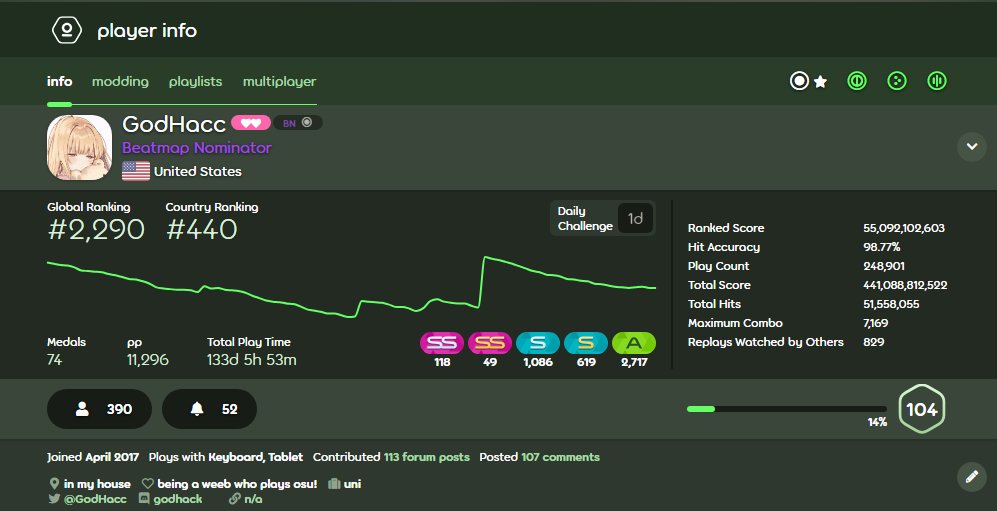Click the Discord icon beside godhack
Screen dimensions: 997x511
tap(144, 499)
